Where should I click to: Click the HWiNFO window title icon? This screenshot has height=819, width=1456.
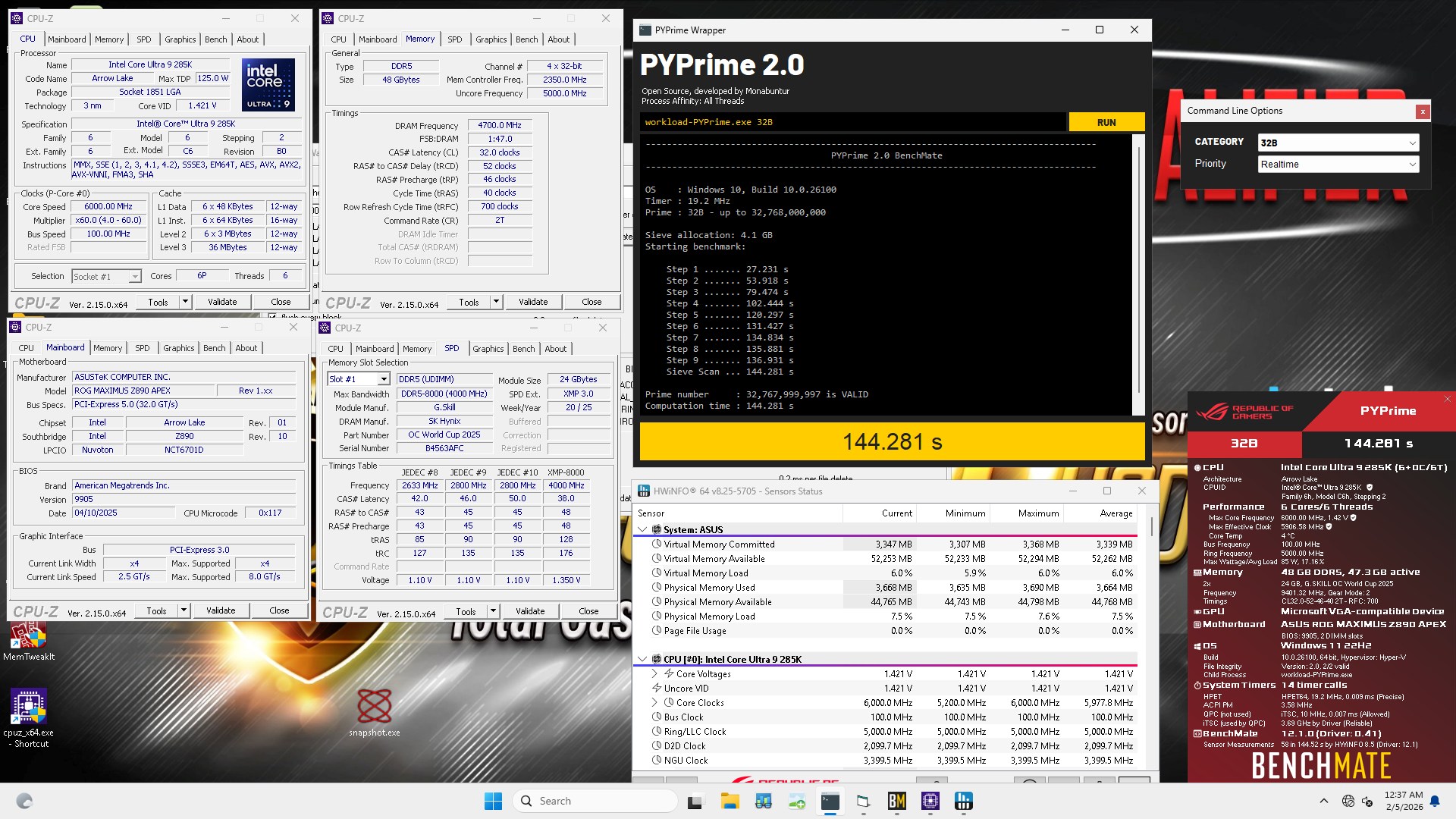pyautogui.click(x=644, y=491)
